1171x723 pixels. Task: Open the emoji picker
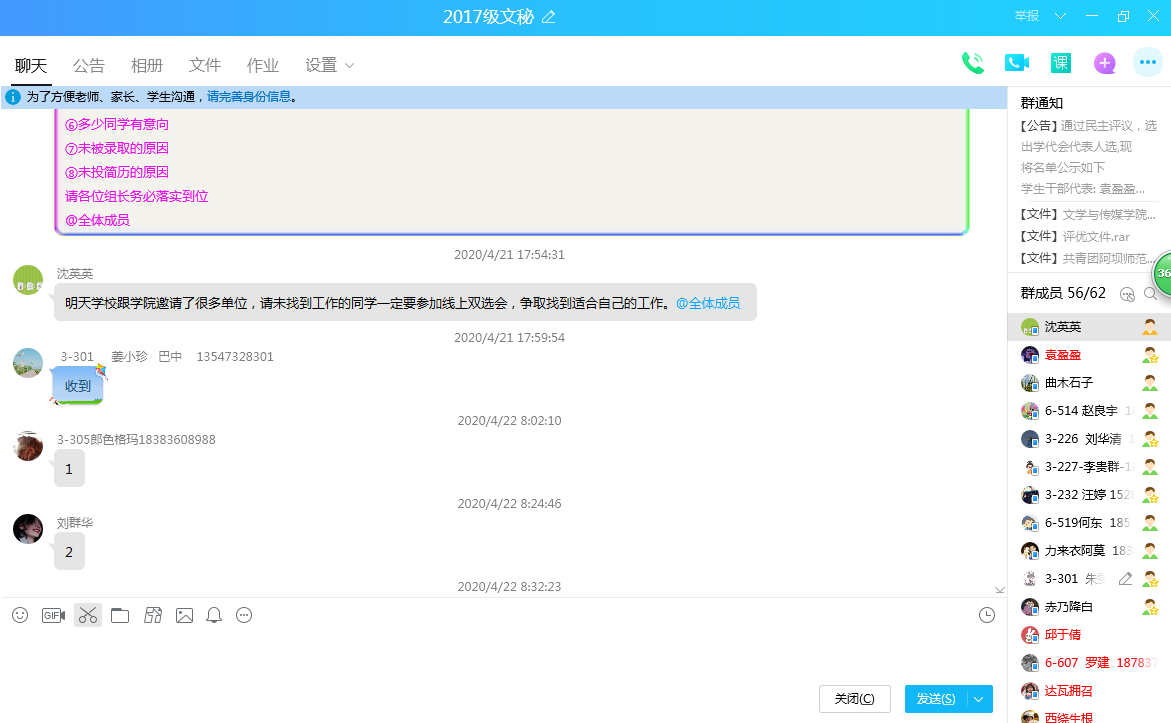point(20,615)
